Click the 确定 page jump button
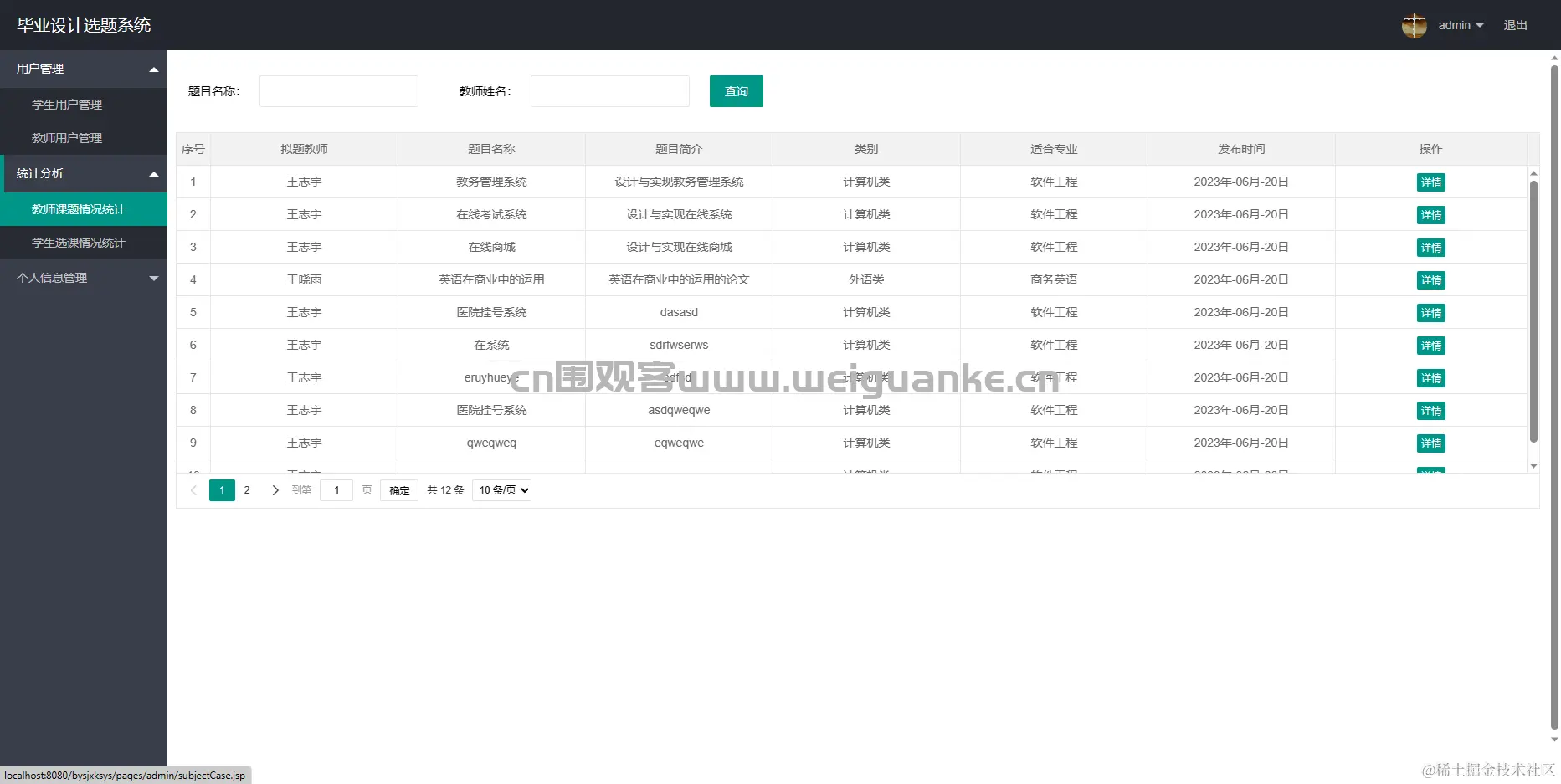The image size is (1561, 784). (x=399, y=490)
